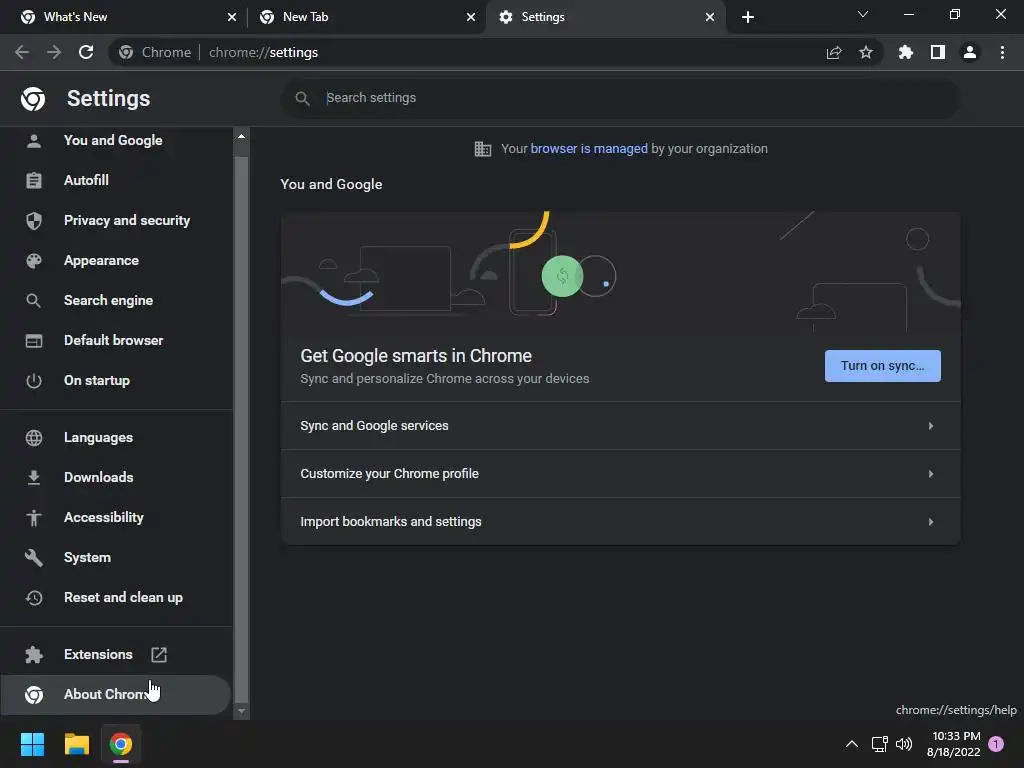Click the Search engine magnifier icon in sidebar
Image resolution: width=1024 pixels, height=768 pixels.
click(34, 300)
